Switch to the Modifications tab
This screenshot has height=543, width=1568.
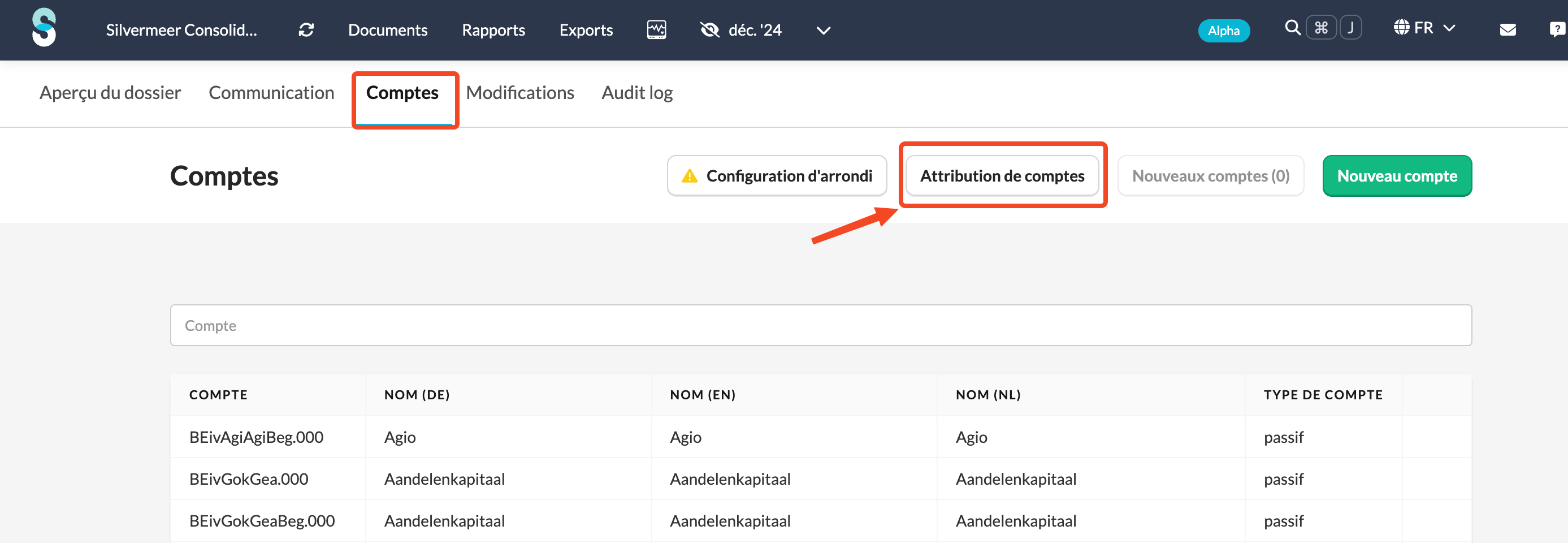tap(520, 93)
